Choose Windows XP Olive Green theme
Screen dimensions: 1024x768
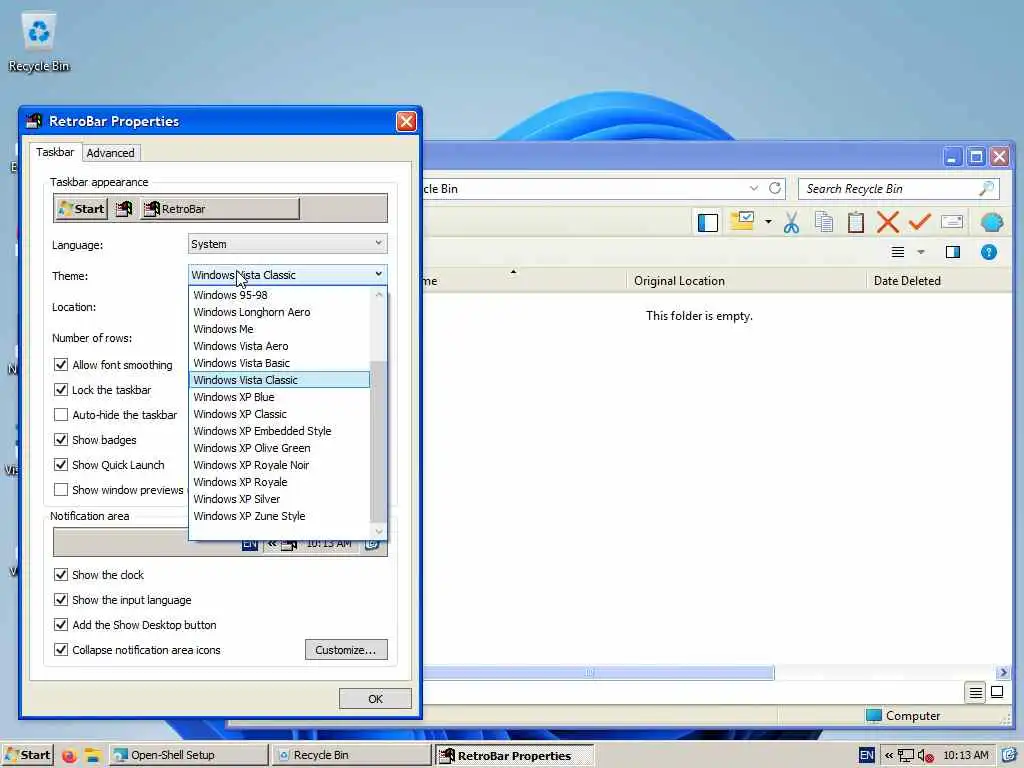click(279, 448)
